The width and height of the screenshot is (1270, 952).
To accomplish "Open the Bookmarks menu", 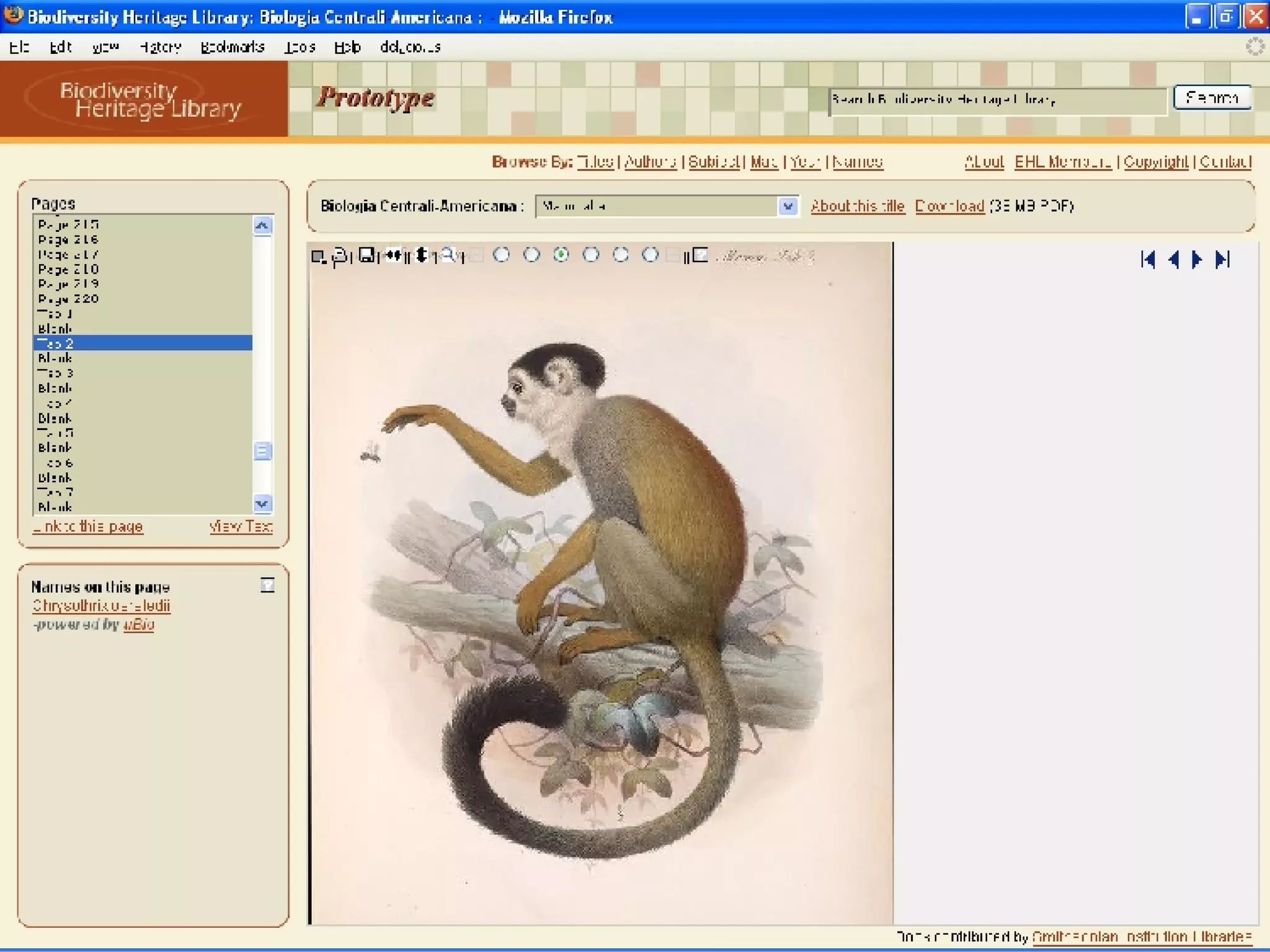I will click(233, 47).
